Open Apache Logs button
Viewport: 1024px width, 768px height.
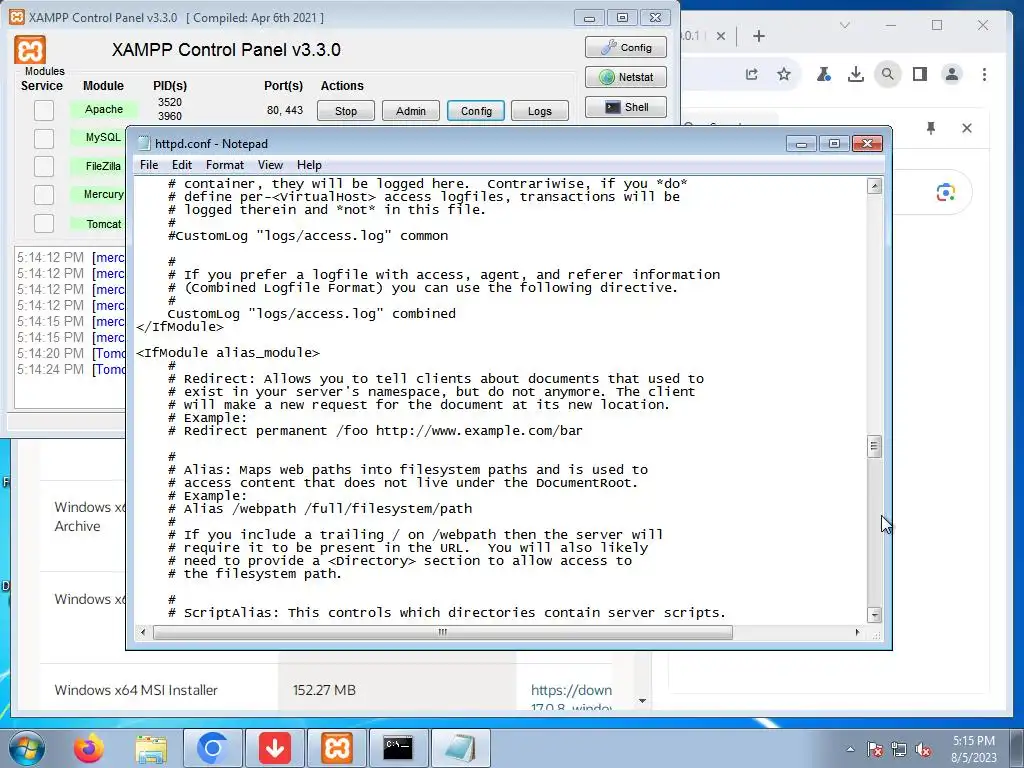[539, 111]
